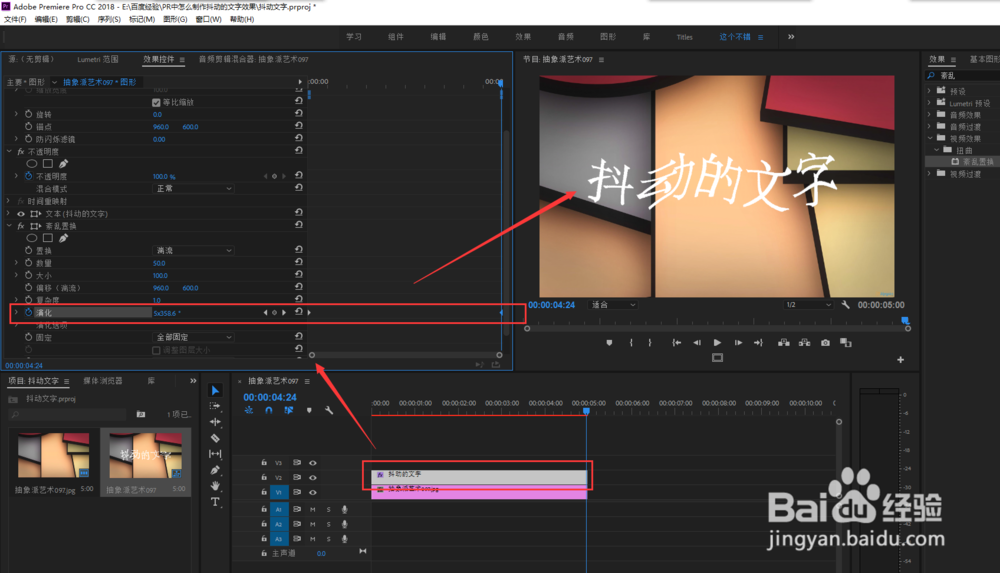
Task: Open 媒体浏览器 tab
Action: pos(103,381)
